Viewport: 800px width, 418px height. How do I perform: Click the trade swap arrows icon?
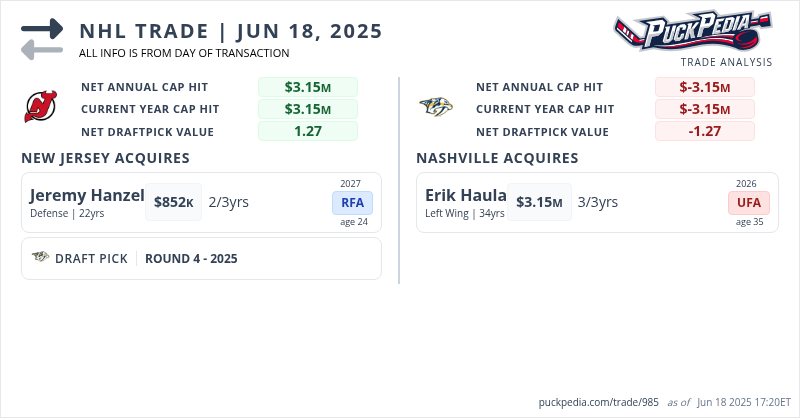point(42,38)
